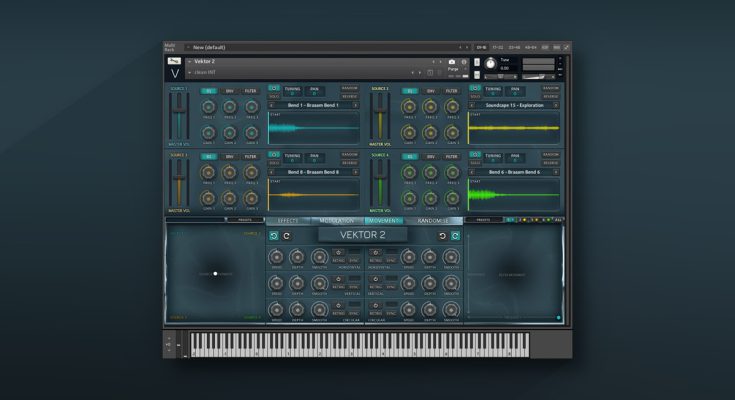This screenshot has width=735, height=400.
Task: Click teal loop-direction icon left of VEKTOR 2
Action: (274, 236)
